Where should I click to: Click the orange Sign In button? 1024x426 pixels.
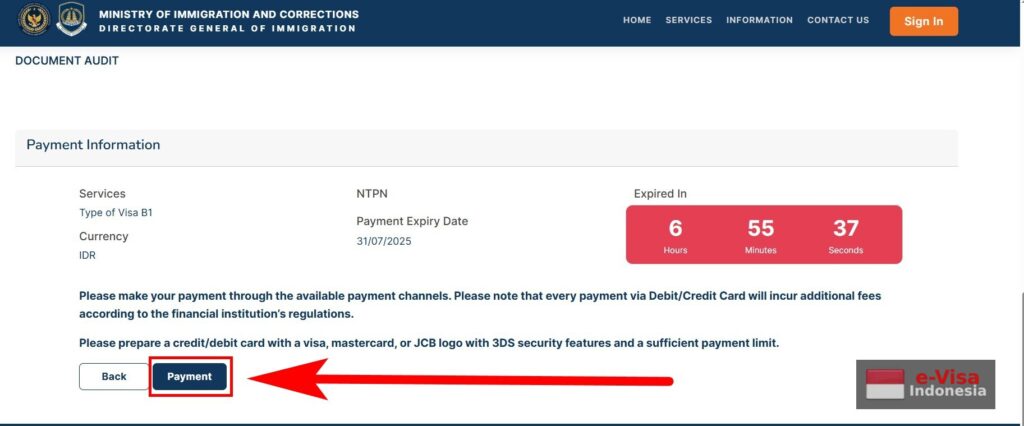[x=923, y=21]
